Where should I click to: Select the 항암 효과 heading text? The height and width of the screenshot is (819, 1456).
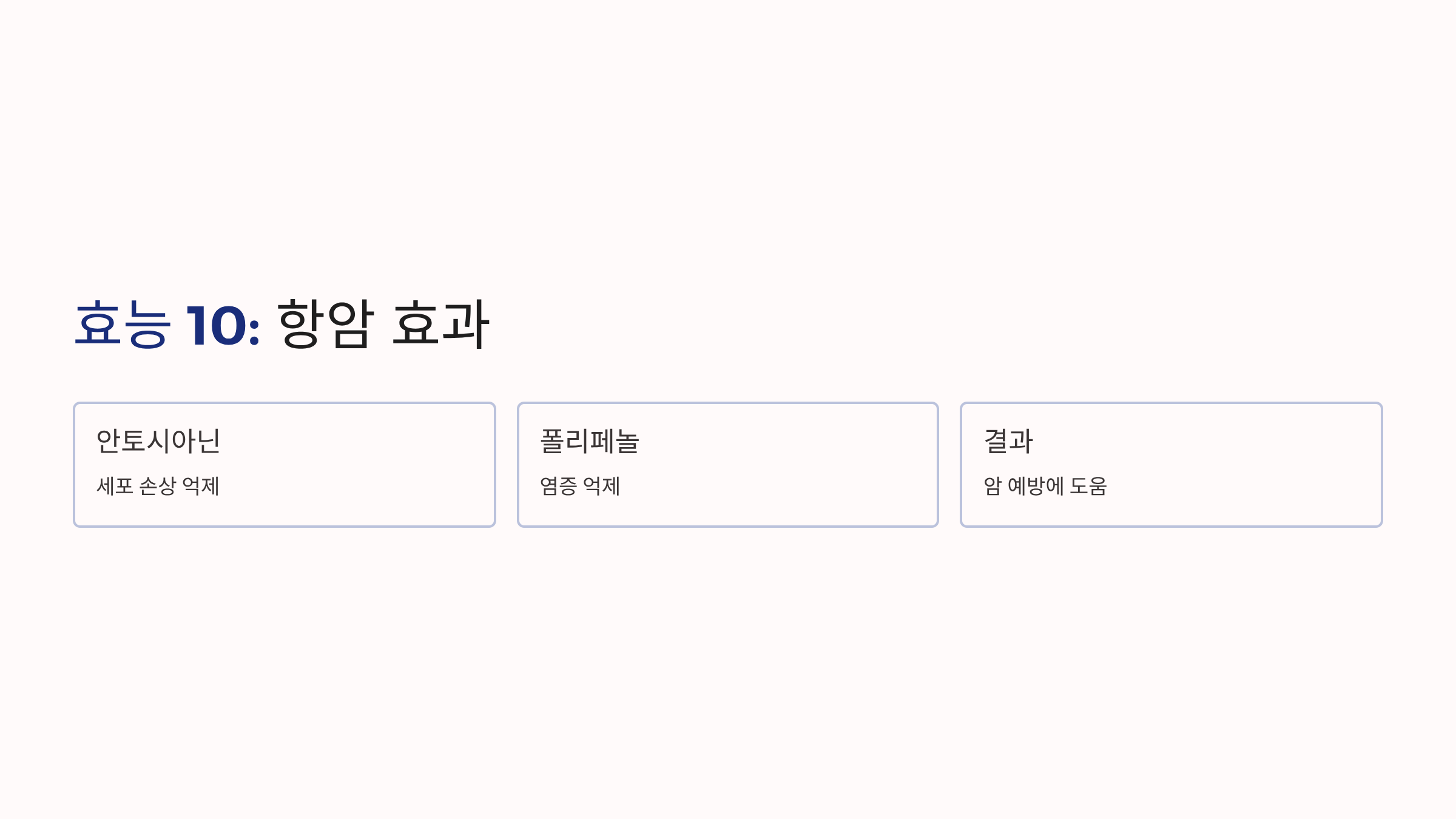pyautogui.click(x=383, y=325)
